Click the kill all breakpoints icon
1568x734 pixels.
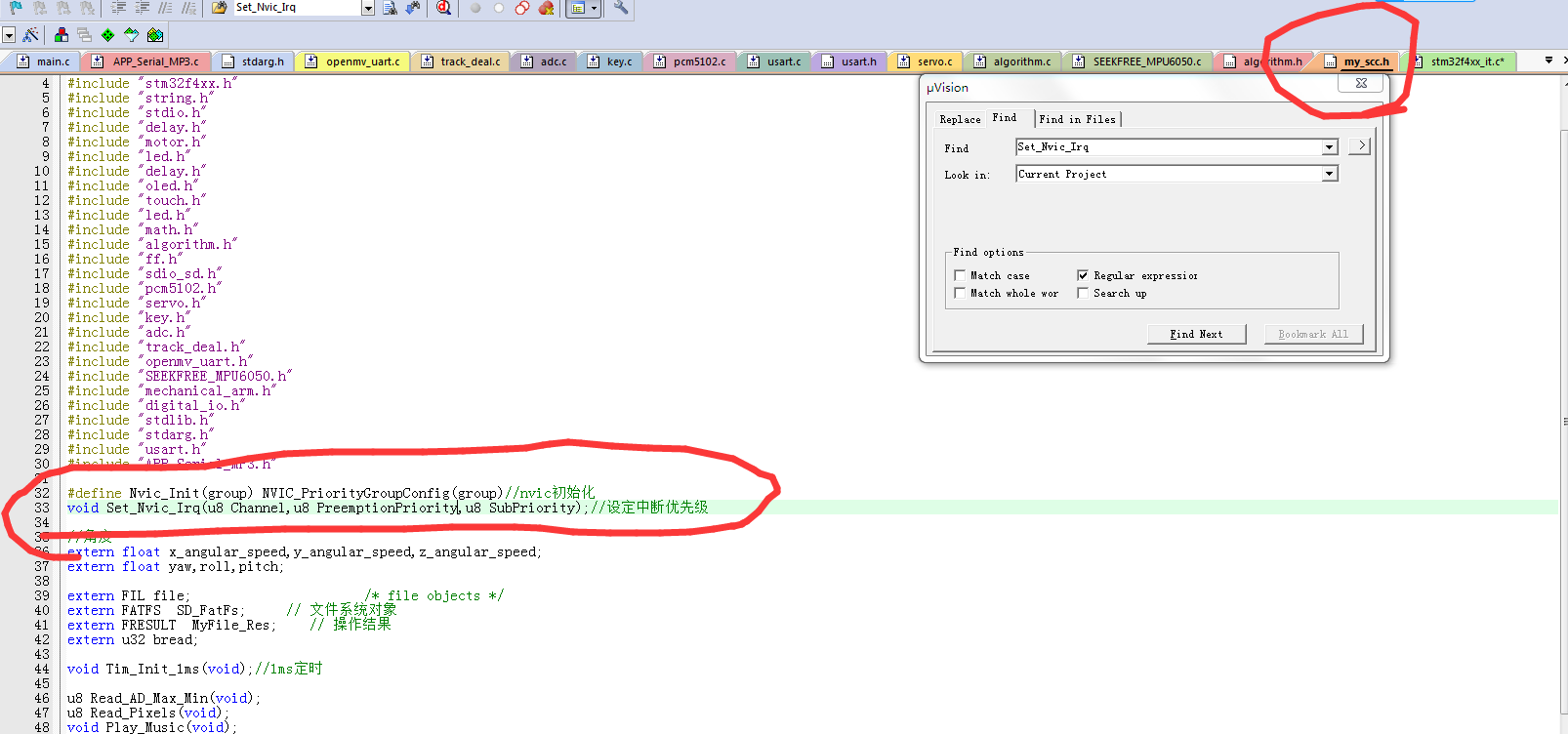546,8
